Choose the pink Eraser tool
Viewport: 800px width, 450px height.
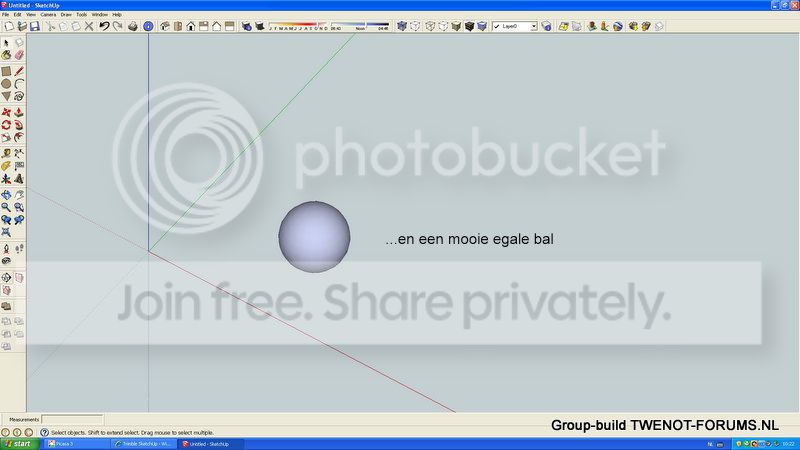pos(19,55)
